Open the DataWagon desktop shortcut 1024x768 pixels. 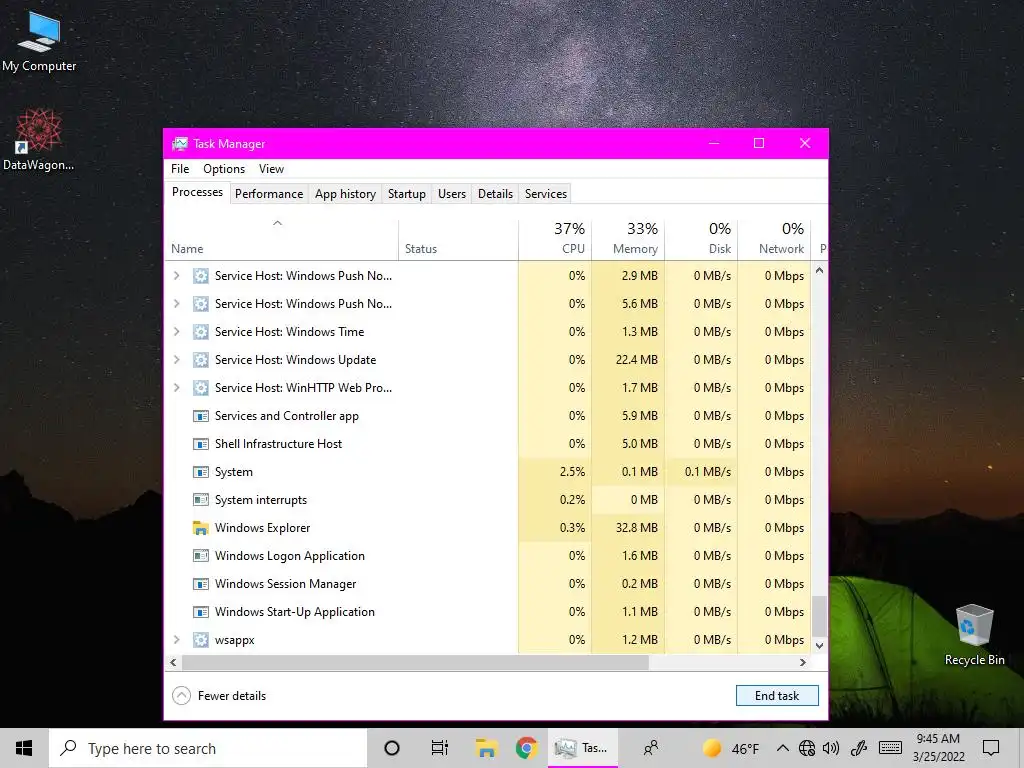[39, 139]
